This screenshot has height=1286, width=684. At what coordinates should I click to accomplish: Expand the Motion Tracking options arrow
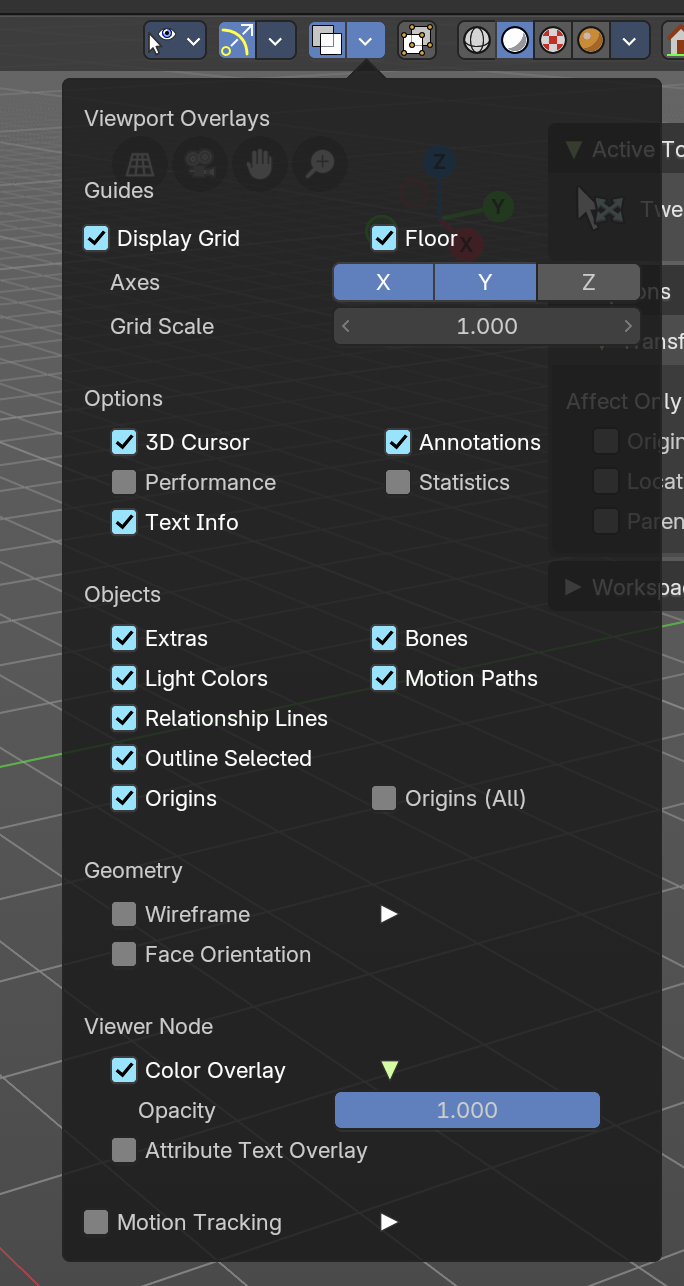point(390,1222)
